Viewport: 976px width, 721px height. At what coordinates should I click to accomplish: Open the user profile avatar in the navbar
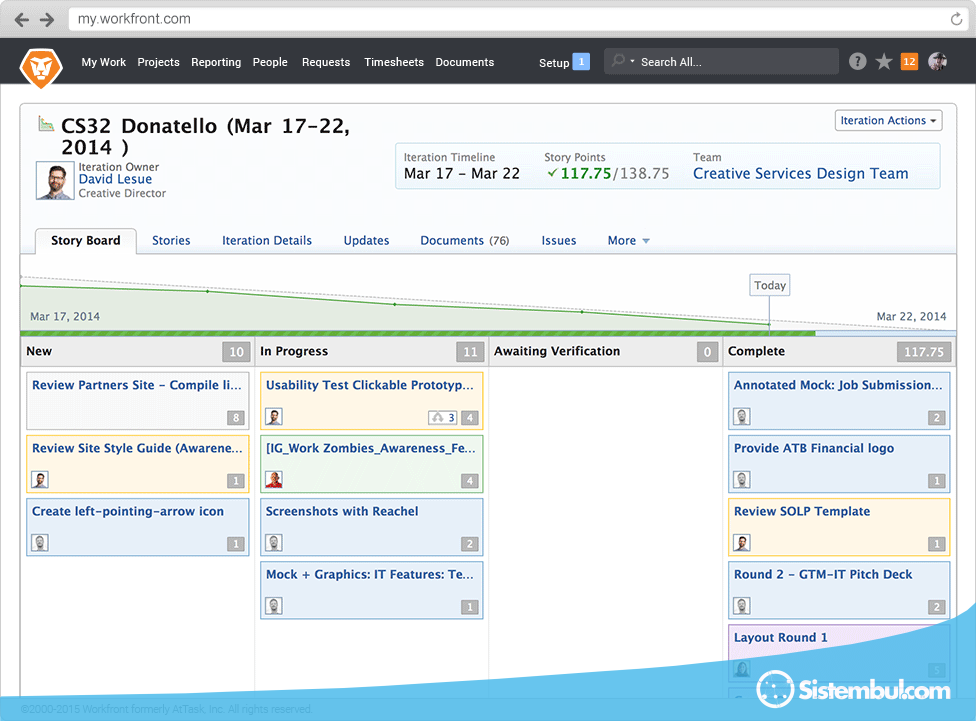pos(937,61)
